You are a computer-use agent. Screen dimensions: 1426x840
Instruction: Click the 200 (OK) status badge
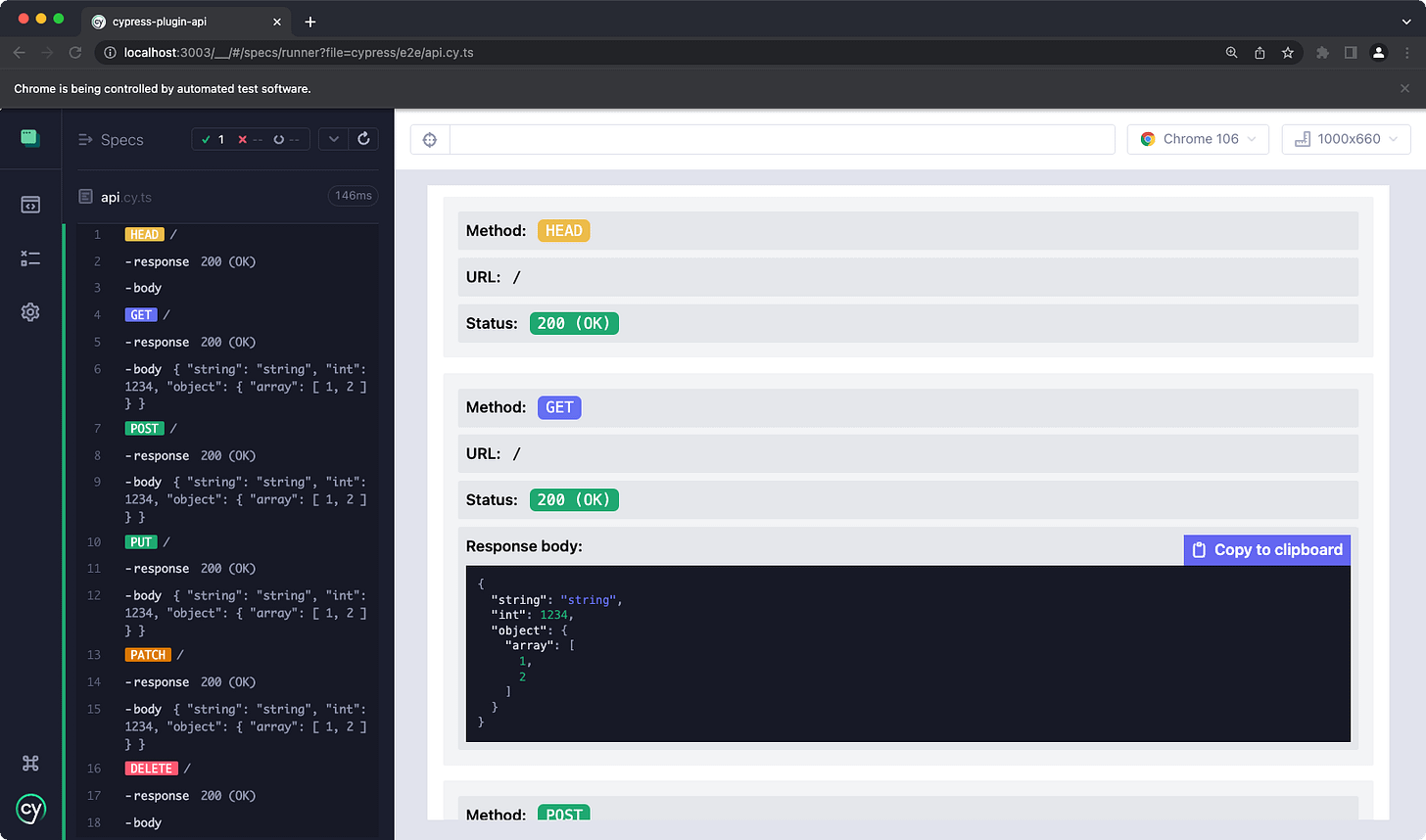pyautogui.click(x=574, y=323)
